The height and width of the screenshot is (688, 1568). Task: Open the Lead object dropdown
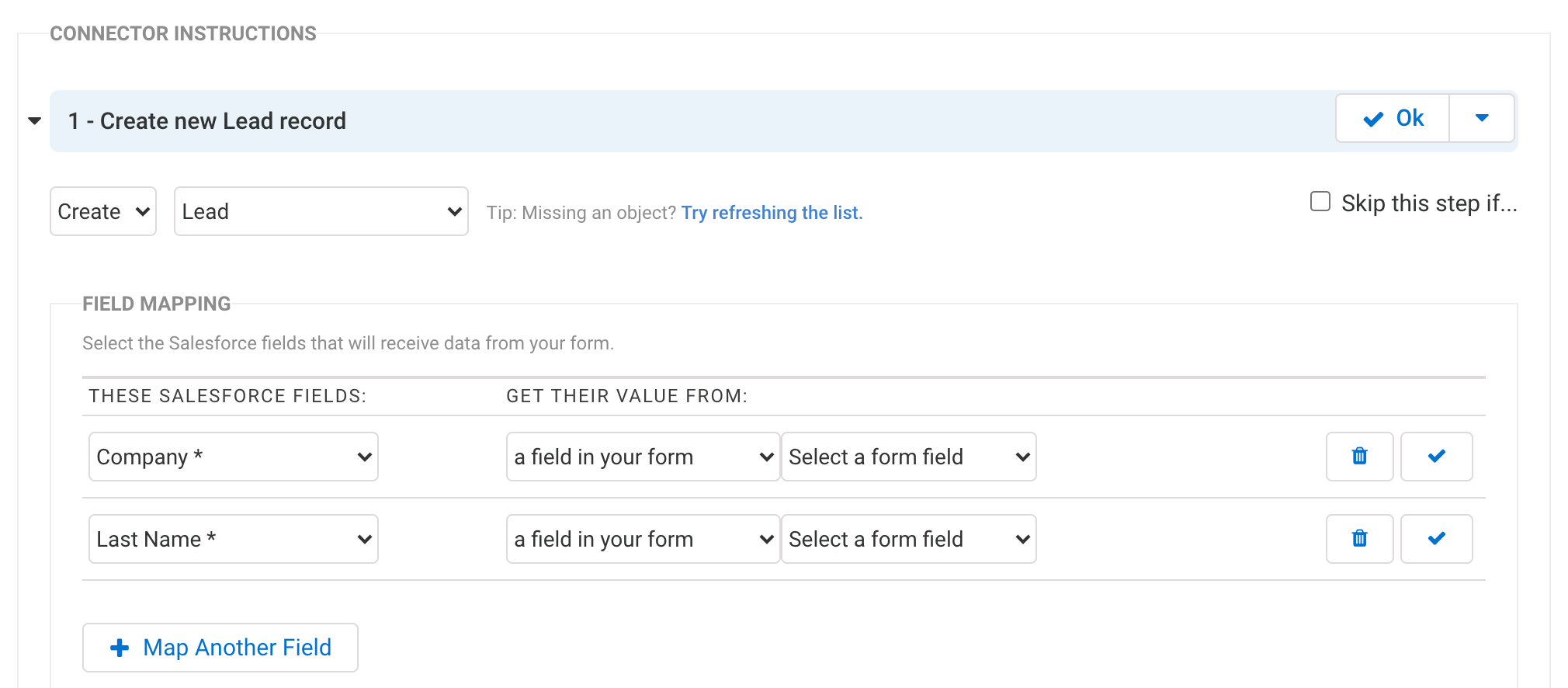pyautogui.click(x=321, y=211)
